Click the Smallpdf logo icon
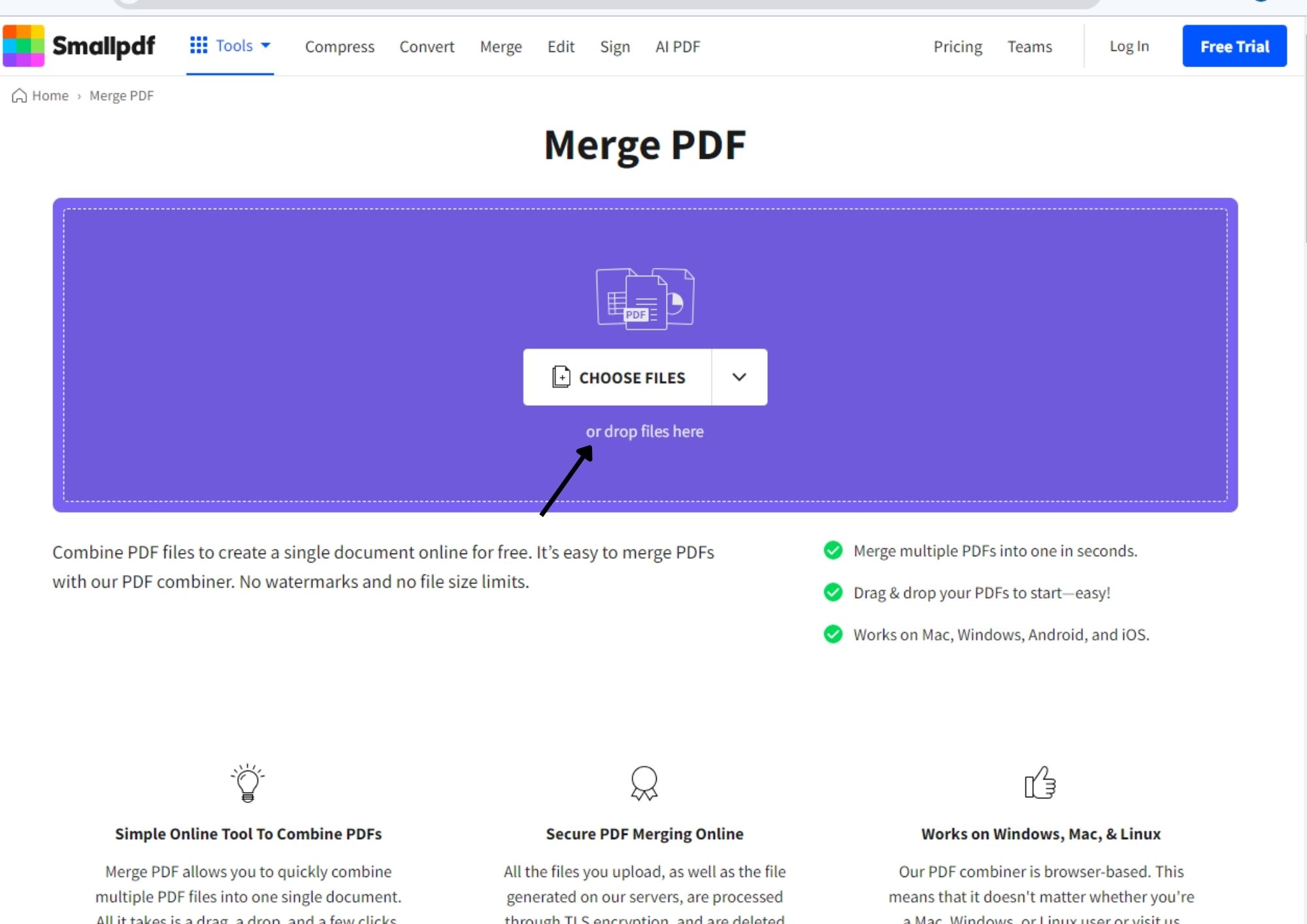Screen dimensions: 1307x924 pos(24,46)
